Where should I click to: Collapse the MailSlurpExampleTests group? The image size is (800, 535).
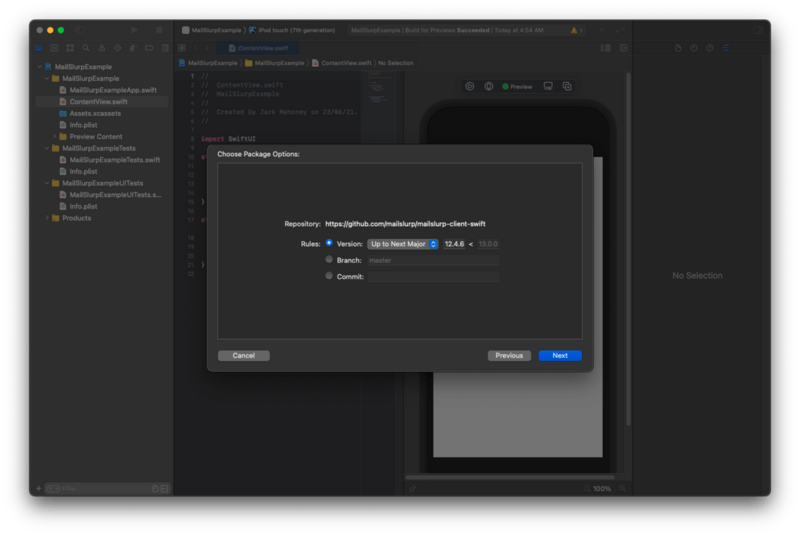click(47, 148)
